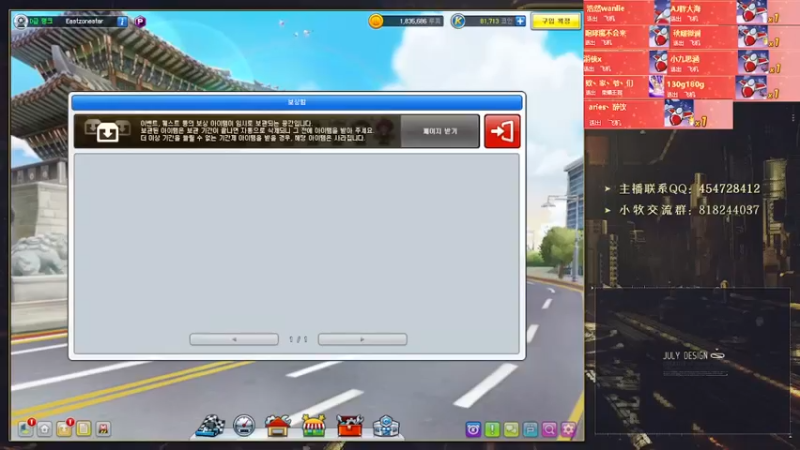Click the home icon in bottom left

(45, 429)
